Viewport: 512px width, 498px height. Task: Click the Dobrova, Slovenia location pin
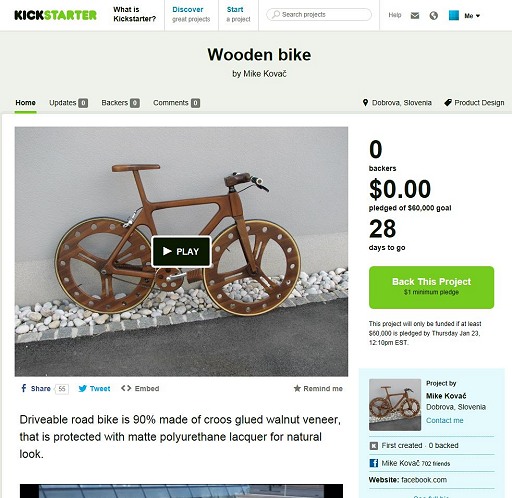(x=365, y=103)
